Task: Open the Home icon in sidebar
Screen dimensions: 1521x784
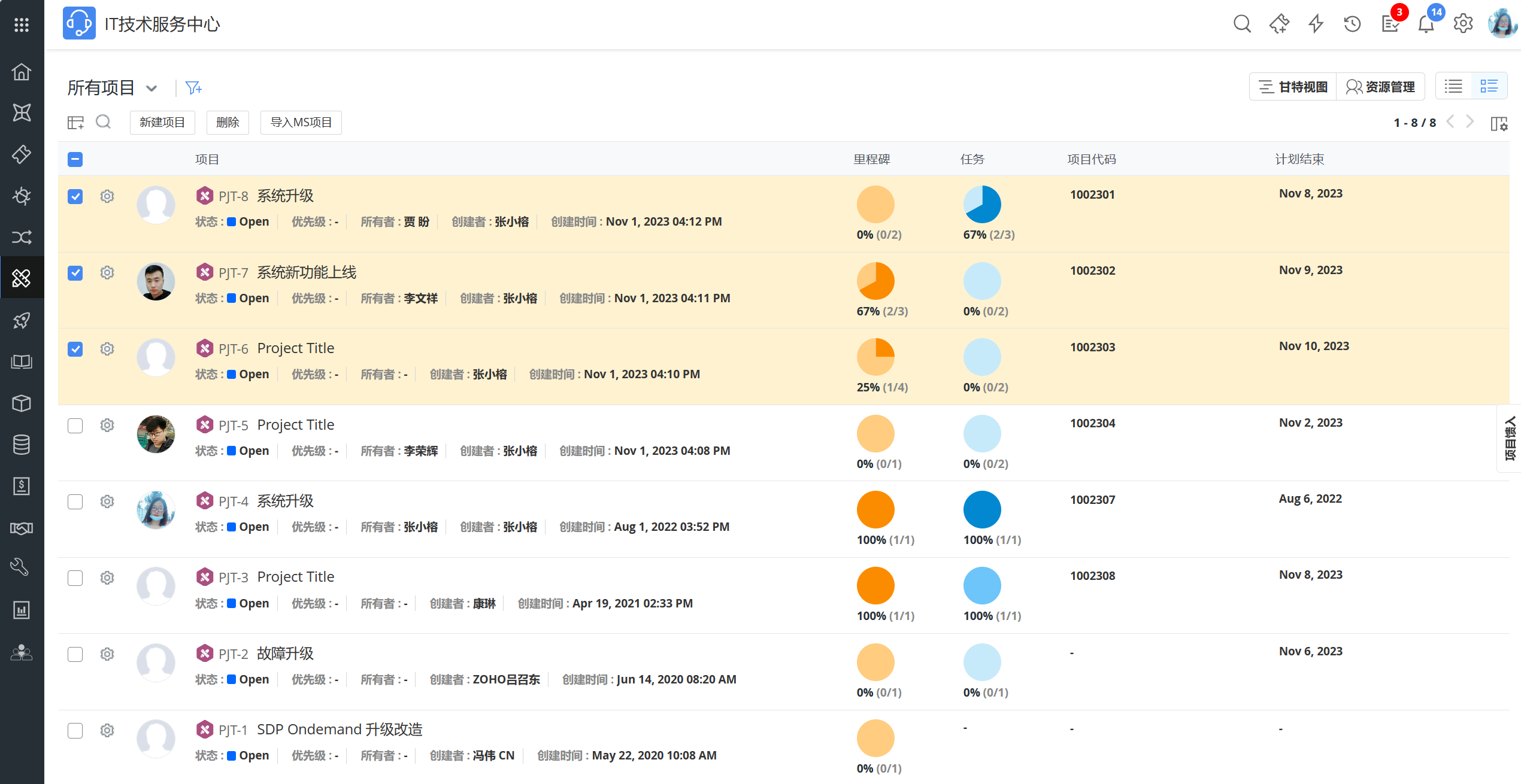Action: click(x=22, y=72)
